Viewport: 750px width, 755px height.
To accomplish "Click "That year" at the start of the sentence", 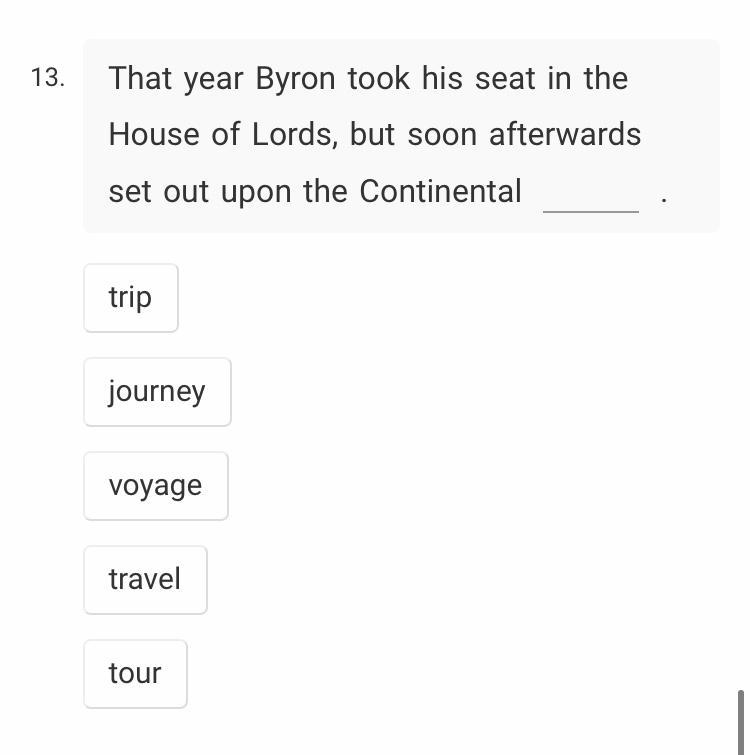I will [x=176, y=79].
